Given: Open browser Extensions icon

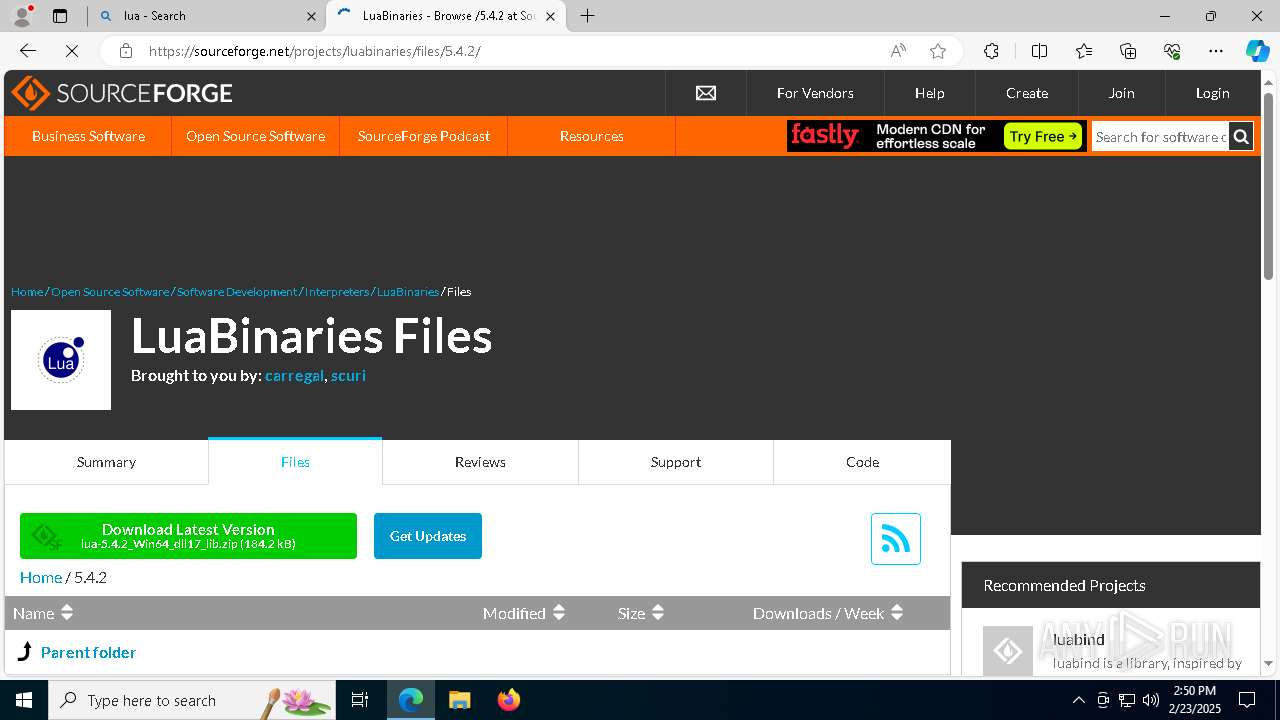Looking at the screenshot, I should (x=991, y=51).
